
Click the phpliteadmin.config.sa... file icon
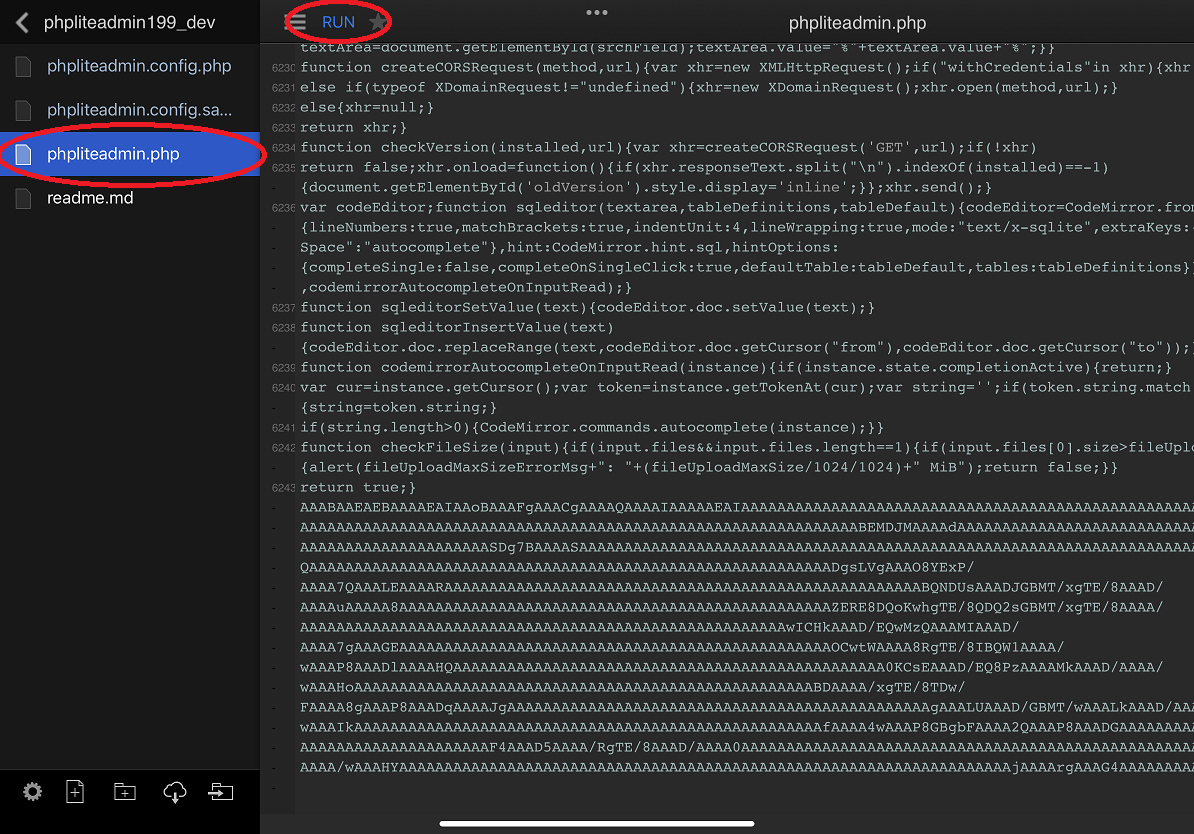pos(24,111)
